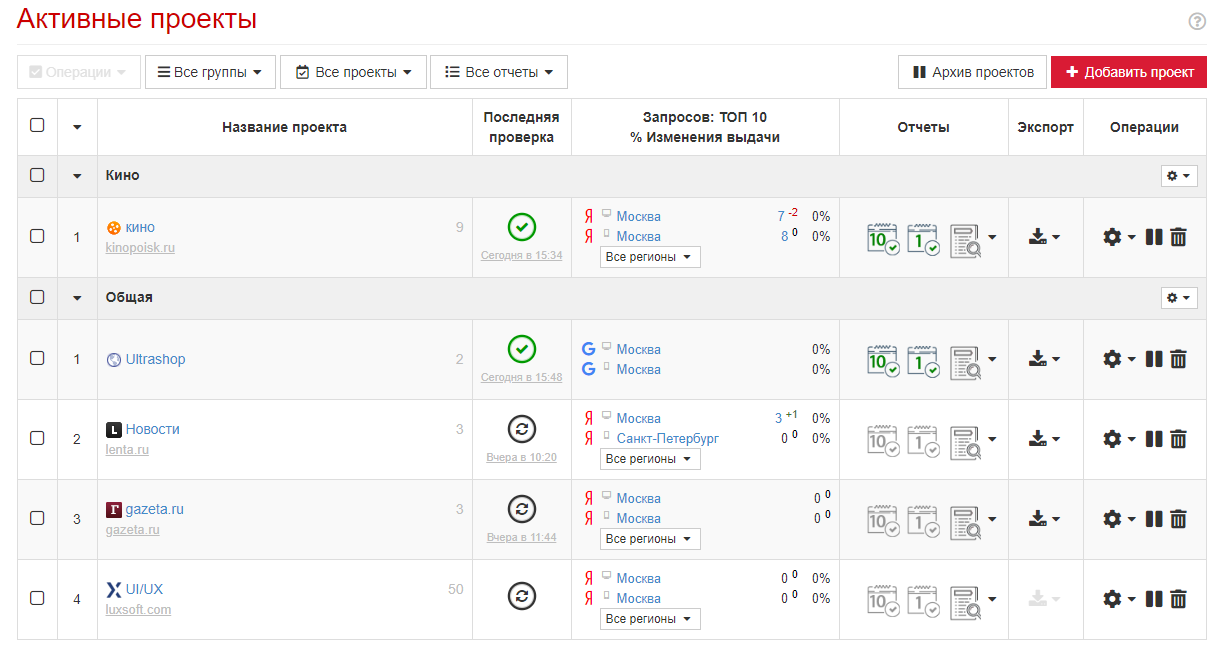
Task: Delete the UI/UX project with the trash icon
Action: tap(1179, 599)
